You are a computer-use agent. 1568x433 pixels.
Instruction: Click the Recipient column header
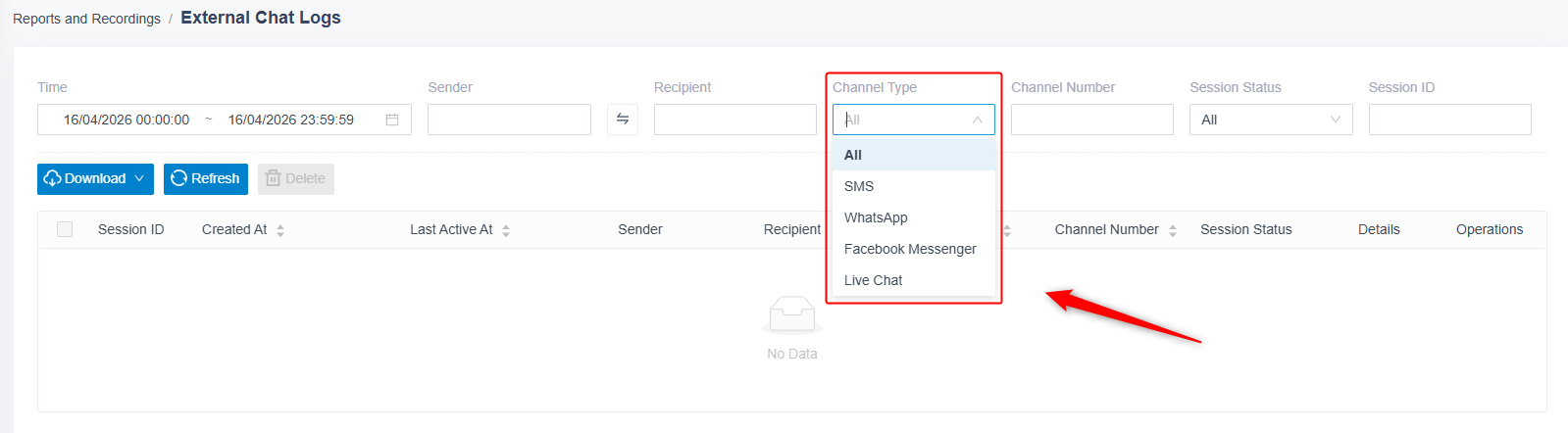pyautogui.click(x=792, y=229)
